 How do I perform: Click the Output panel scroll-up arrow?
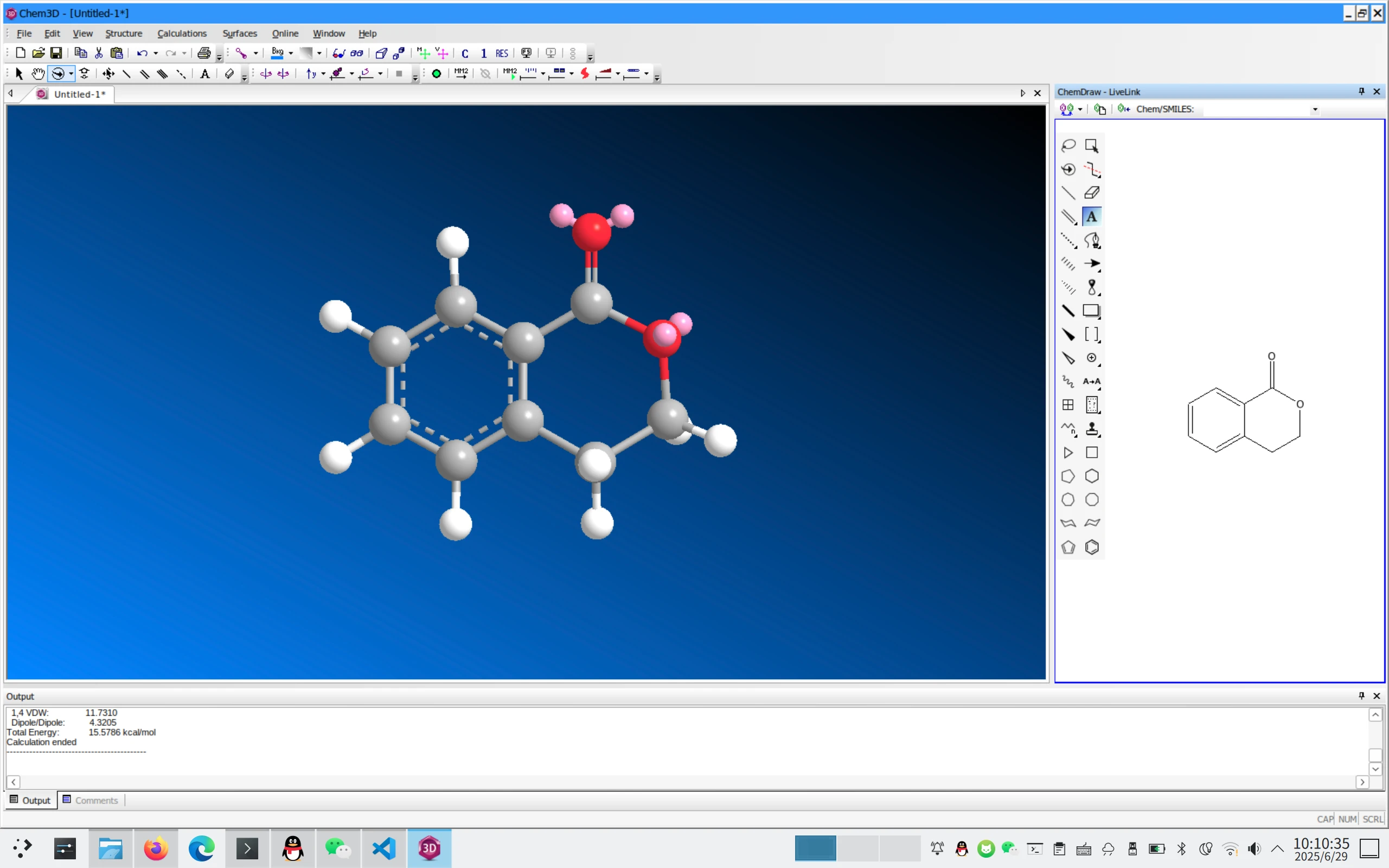(x=1375, y=715)
